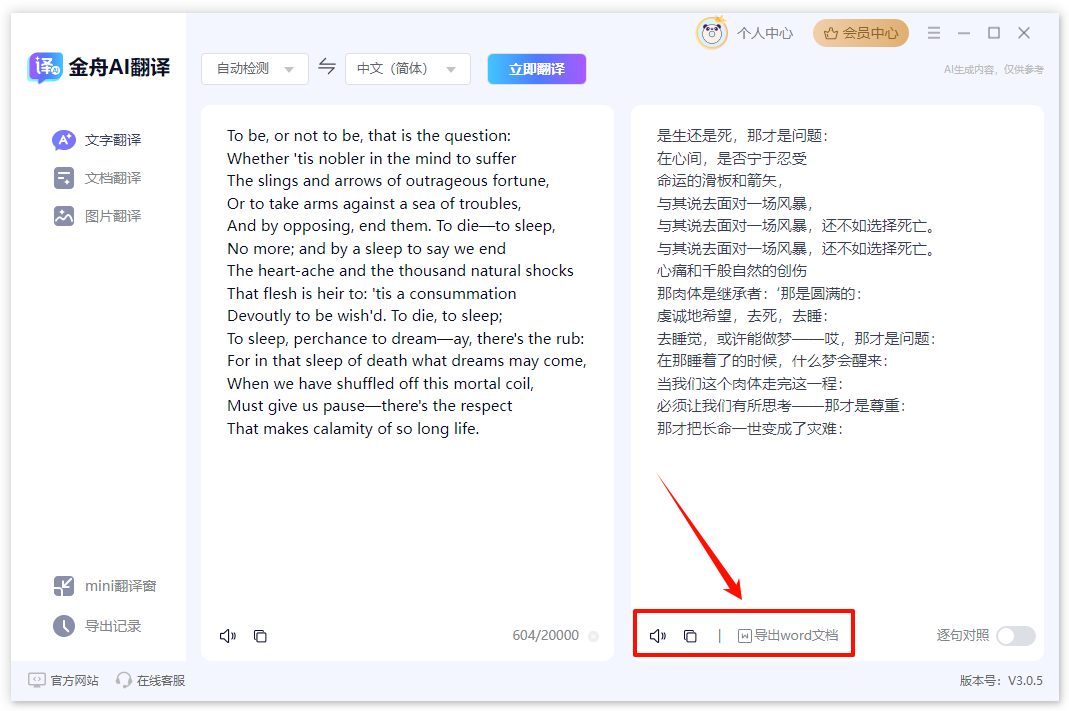Open 个人中心 personal center

point(753,32)
